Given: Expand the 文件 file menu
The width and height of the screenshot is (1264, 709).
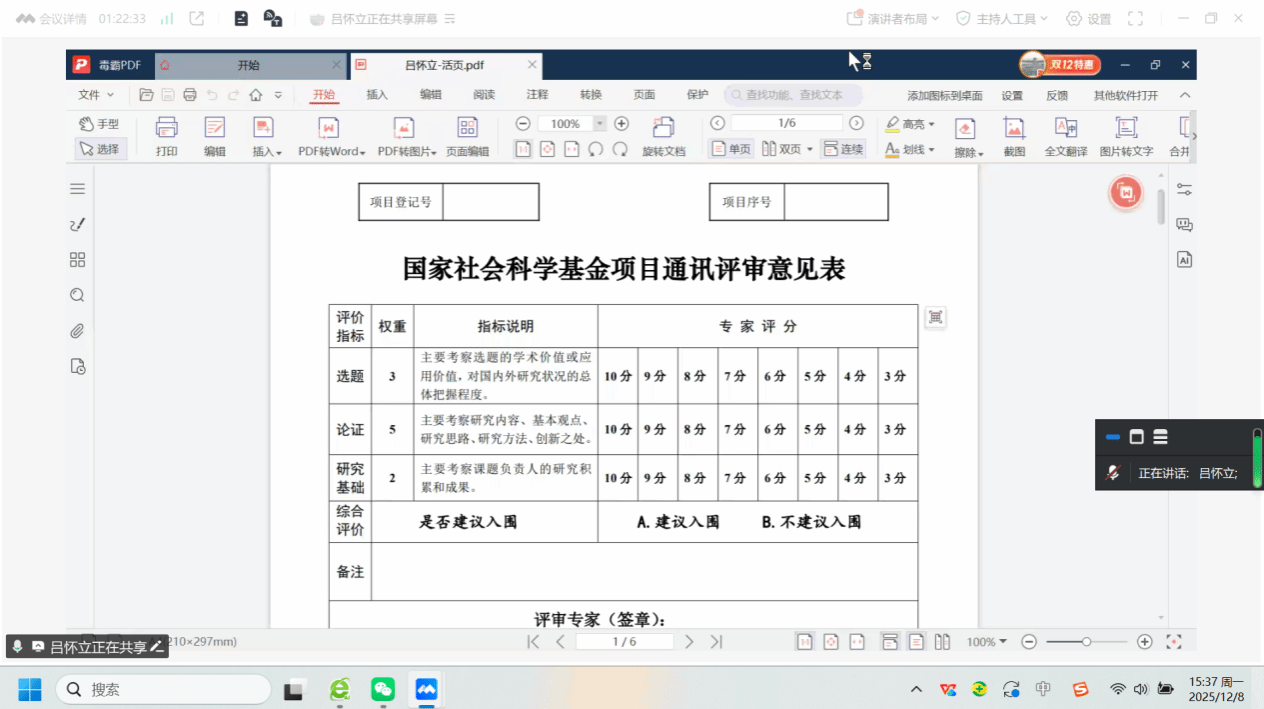Looking at the screenshot, I should (x=96, y=95).
